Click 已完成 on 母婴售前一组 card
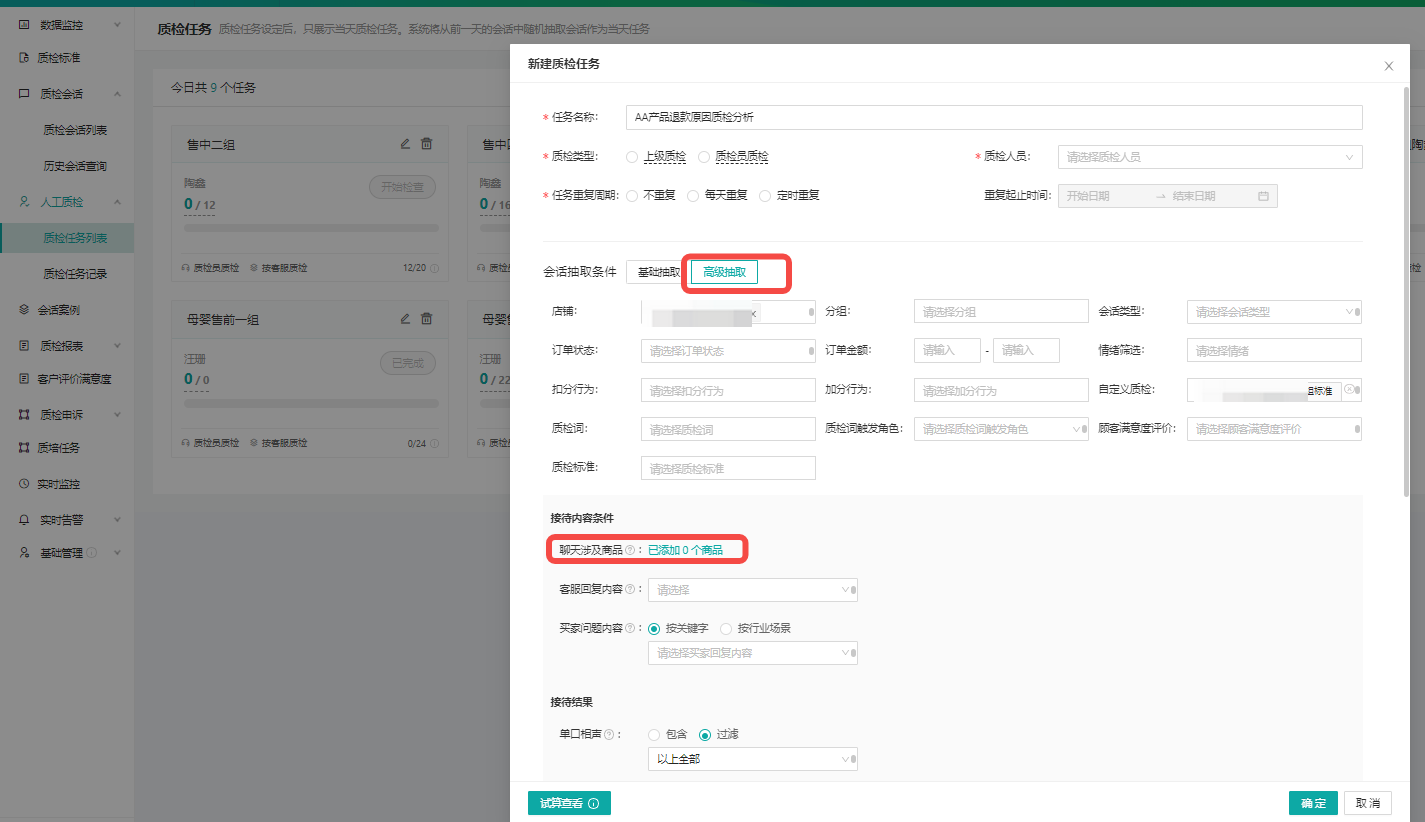 point(408,363)
